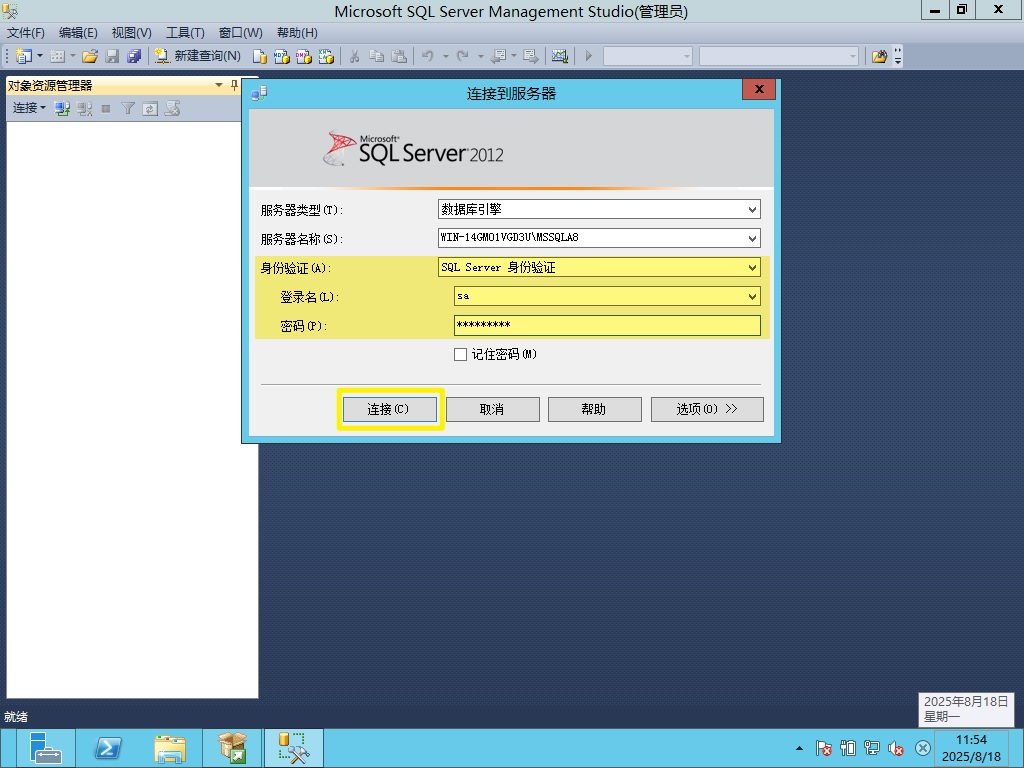Screen dimensions: 1024x768
Task: Click the muted volume speaker tray icon
Action: 895,748
